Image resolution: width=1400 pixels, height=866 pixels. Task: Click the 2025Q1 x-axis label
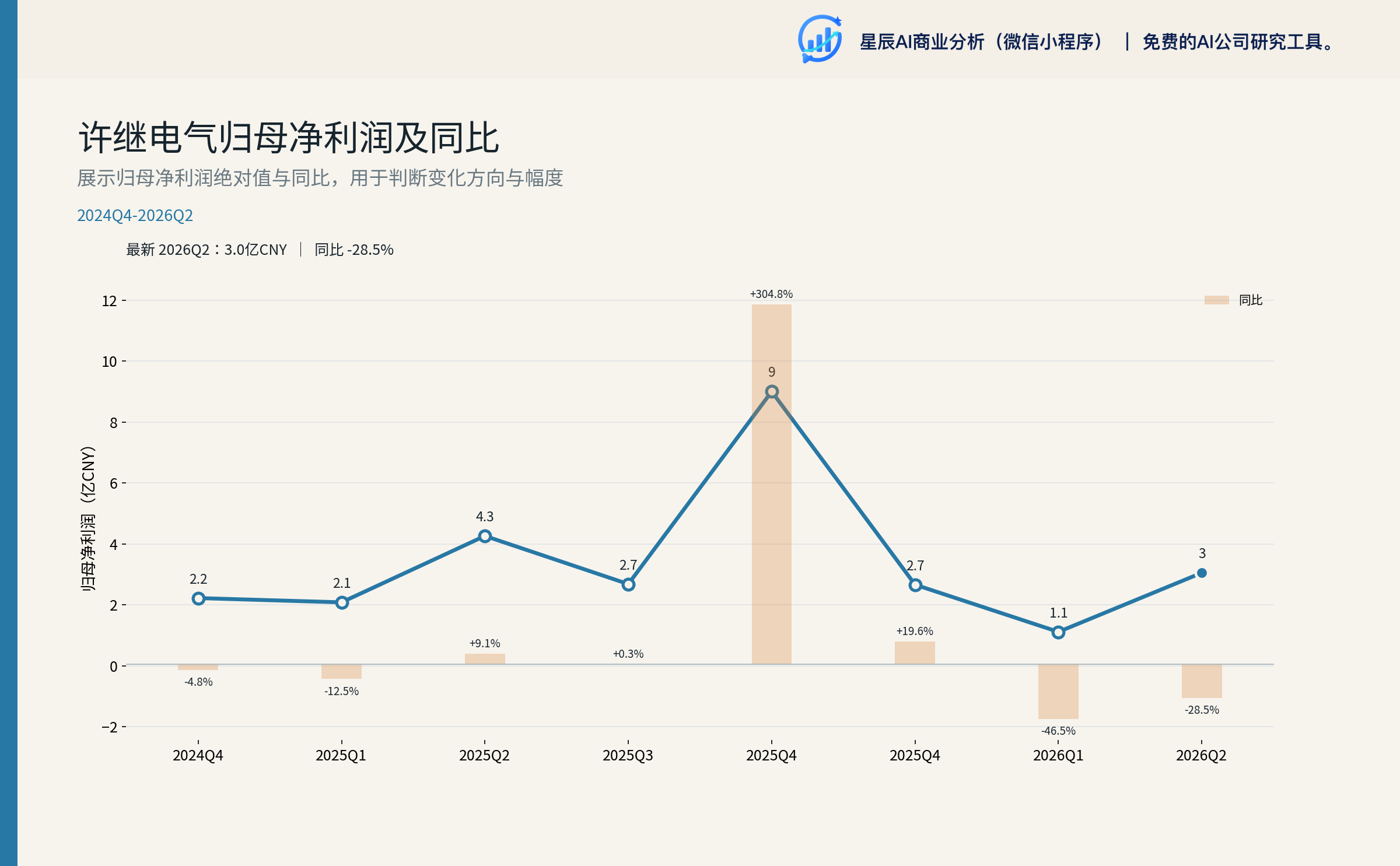(341, 755)
